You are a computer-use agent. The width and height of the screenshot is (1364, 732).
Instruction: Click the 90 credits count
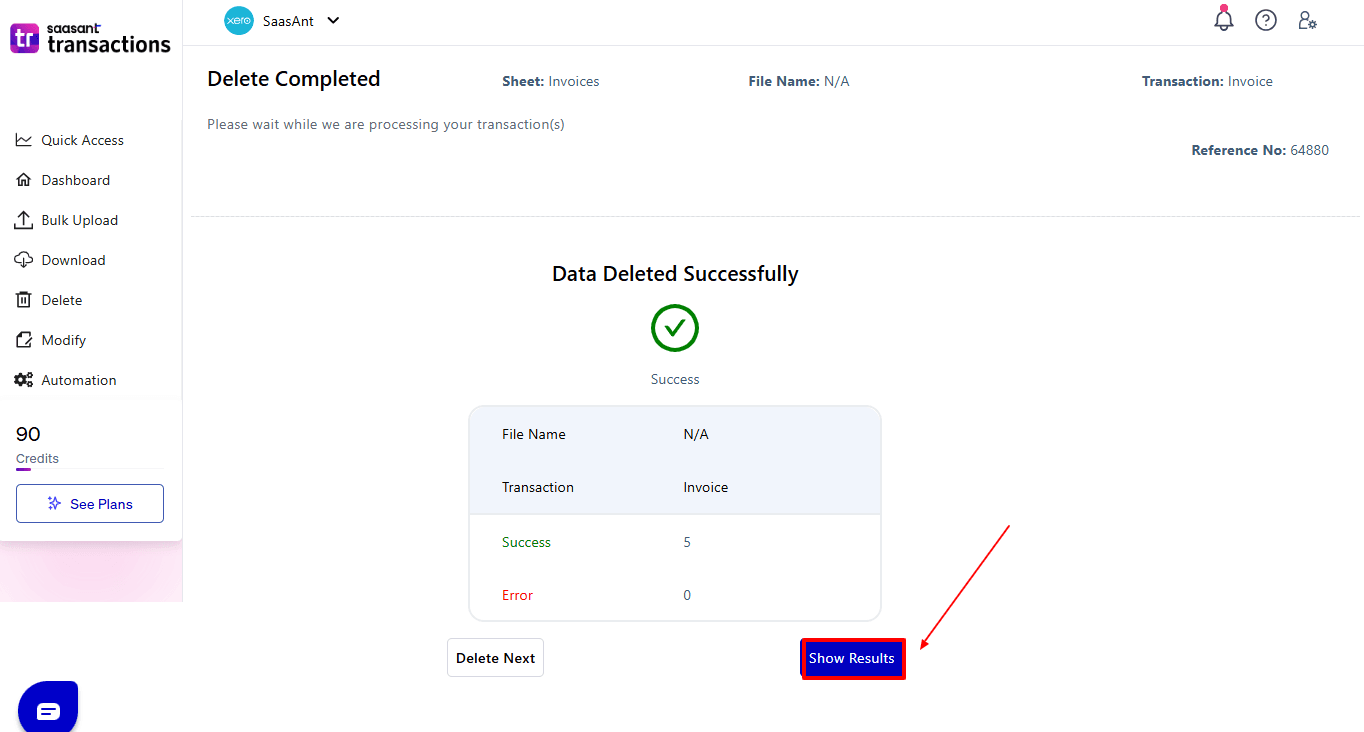coord(28,434)
